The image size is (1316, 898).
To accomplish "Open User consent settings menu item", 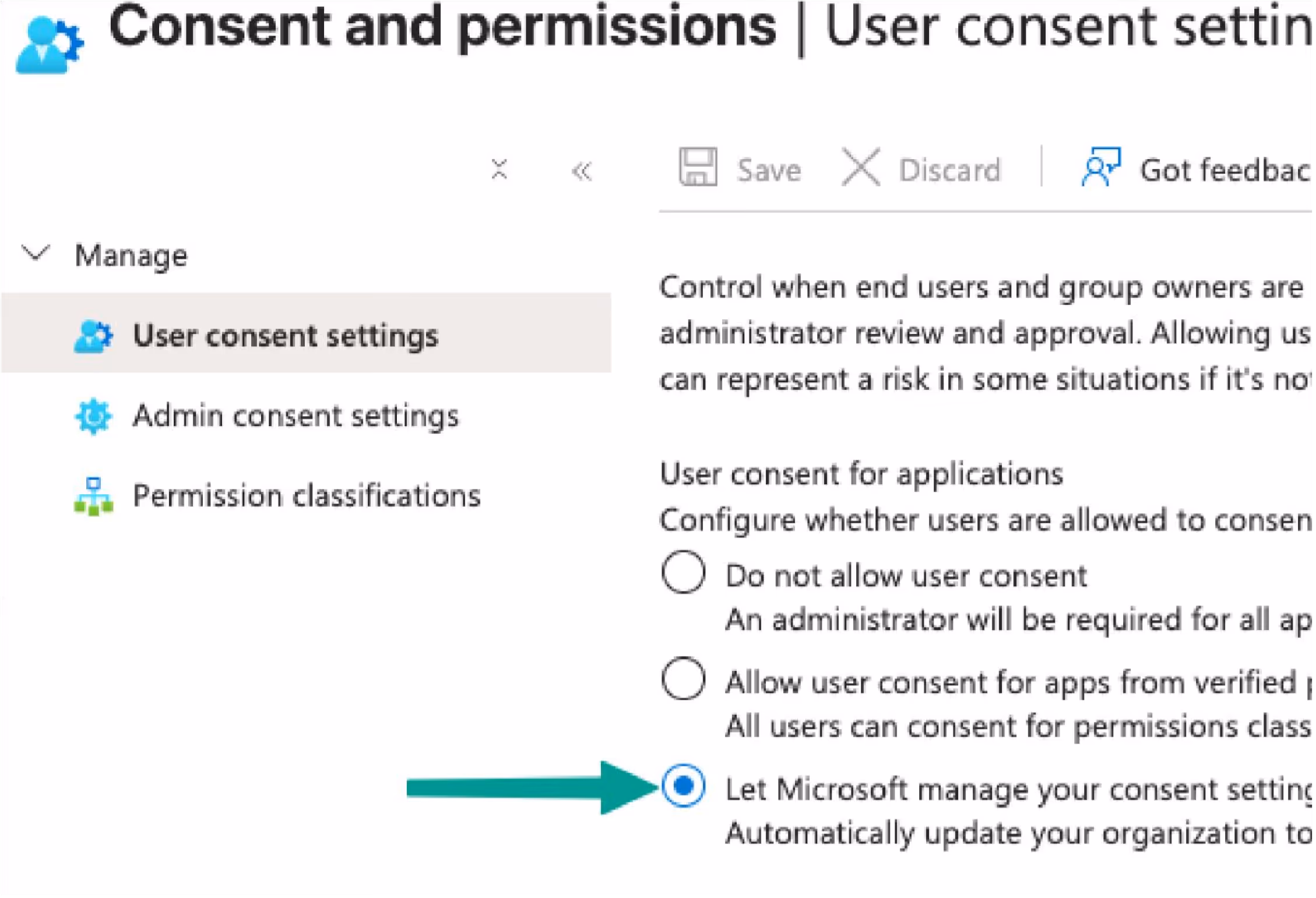I will click(306, 333).
